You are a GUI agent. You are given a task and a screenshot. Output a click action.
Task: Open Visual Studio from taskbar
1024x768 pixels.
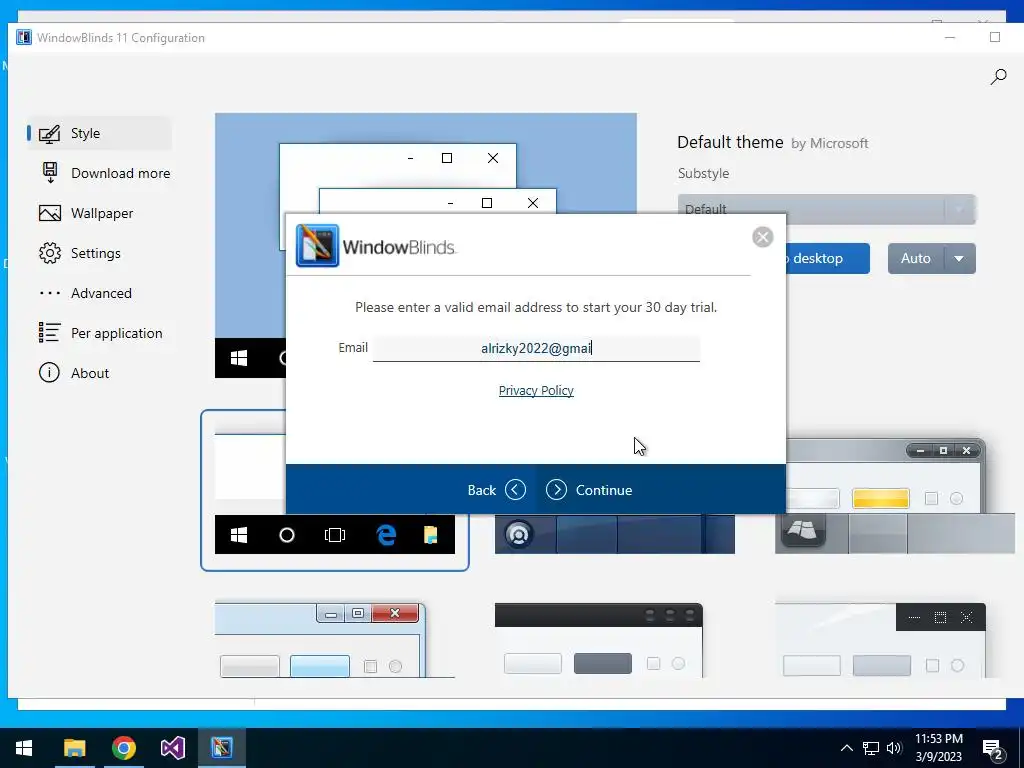[x=172, y=748]
